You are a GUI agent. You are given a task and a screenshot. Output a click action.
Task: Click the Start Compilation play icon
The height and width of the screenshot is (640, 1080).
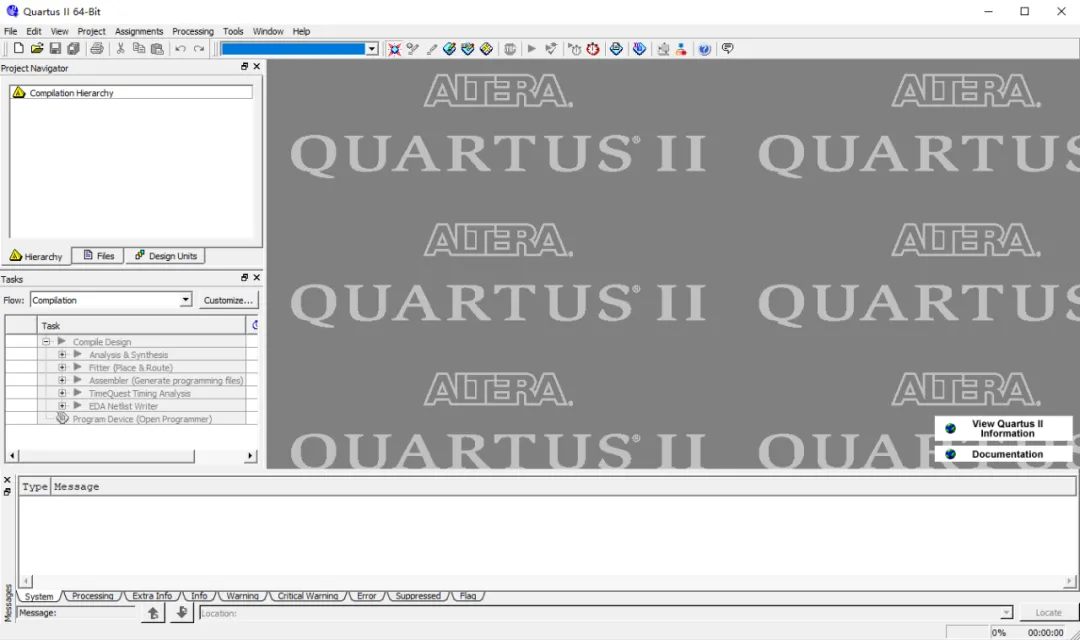click(532, 48)
